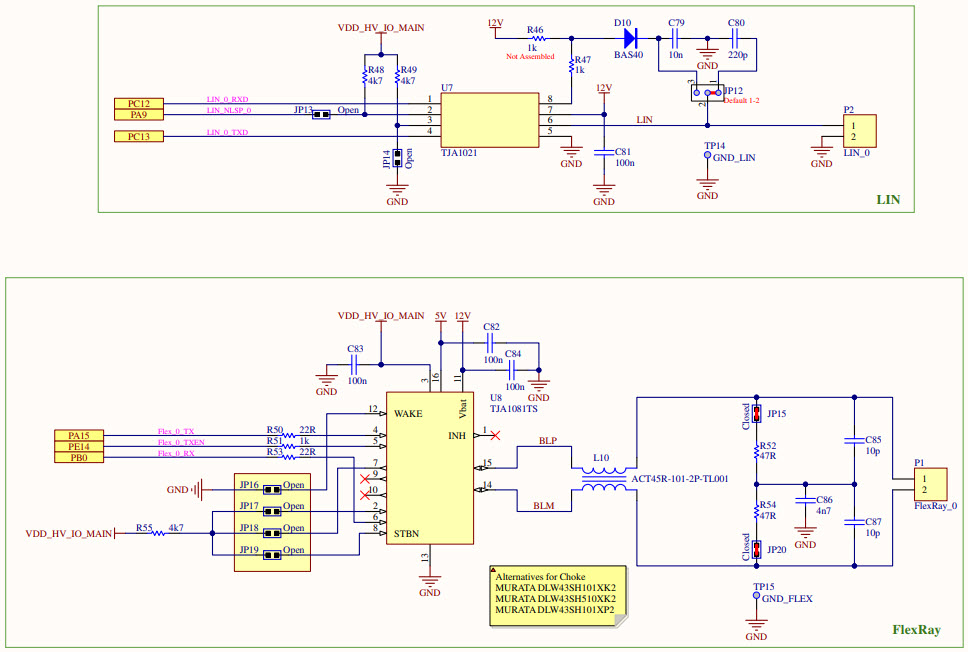The width and height of the screenshot is (968, 652).
Task: Select the FlexRay section title
Action: coord(917,630)
